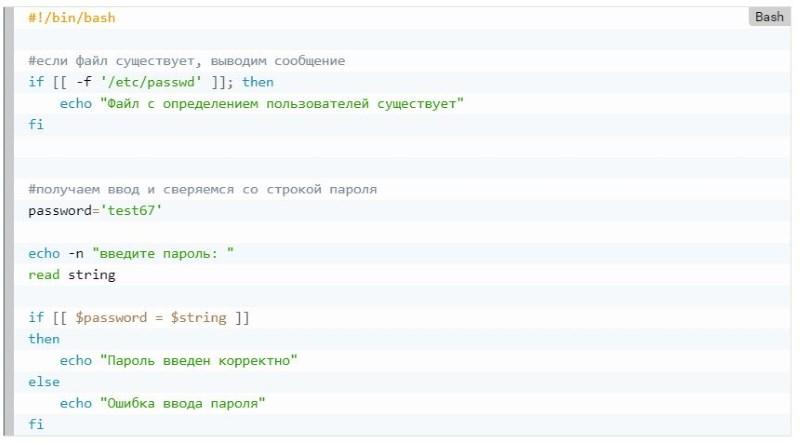Click the standalone 'then' line

tap(44, 339)
